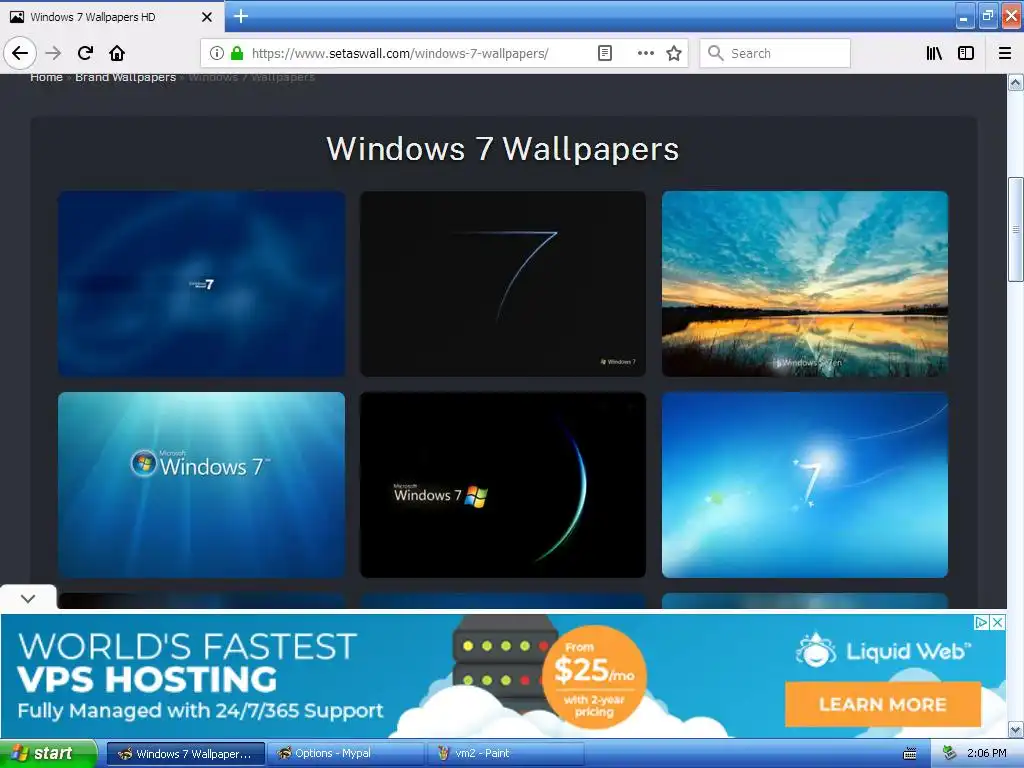Click the Liquid Web logo in ad
1024x768 pixels.
(882, 650)
